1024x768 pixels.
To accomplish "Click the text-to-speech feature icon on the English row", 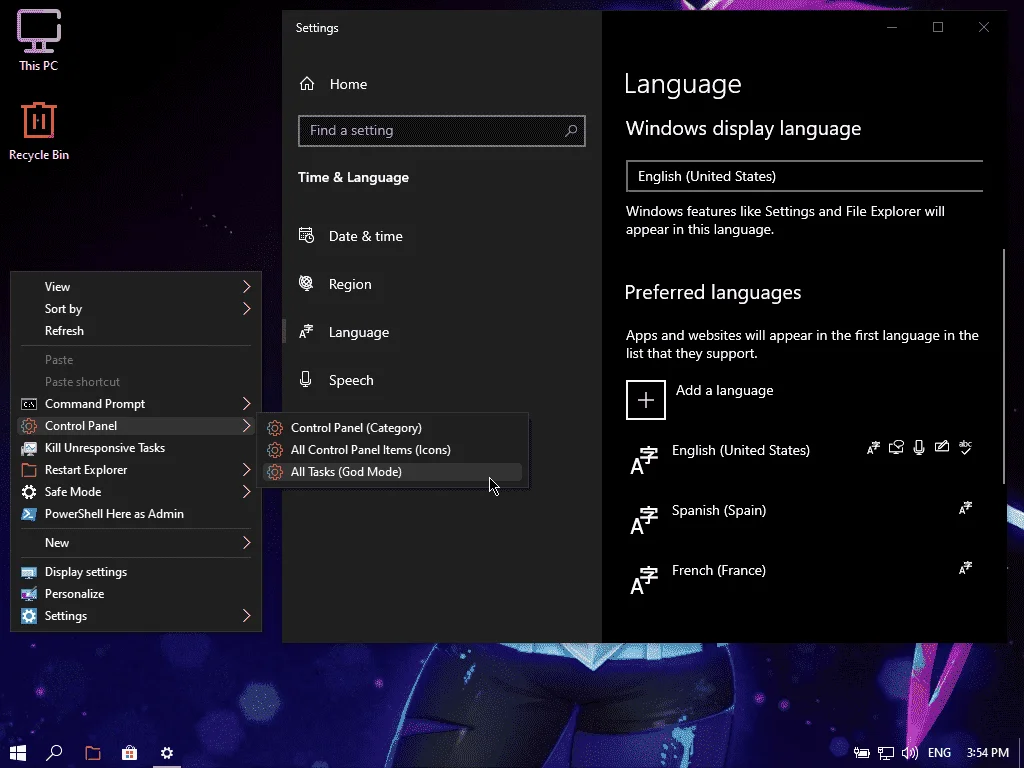I will coord(896,447).
